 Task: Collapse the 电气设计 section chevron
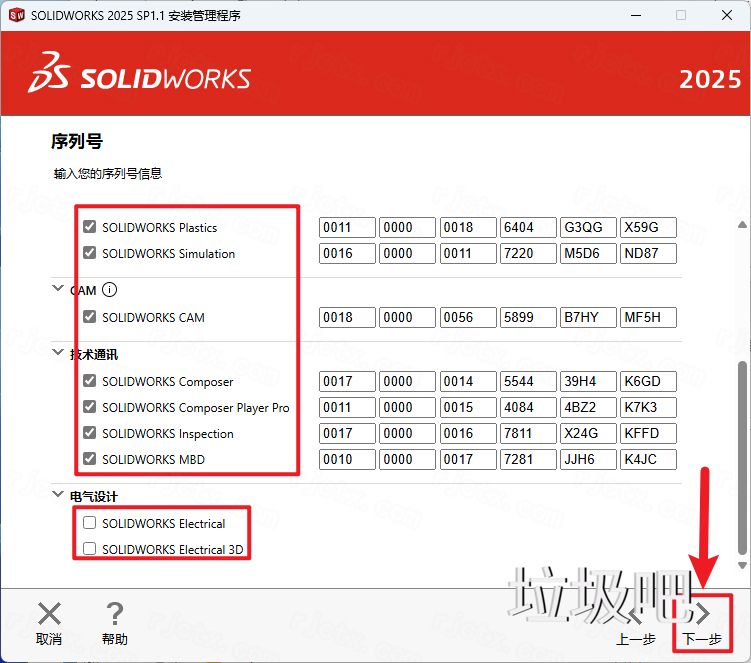coord(58,494)
